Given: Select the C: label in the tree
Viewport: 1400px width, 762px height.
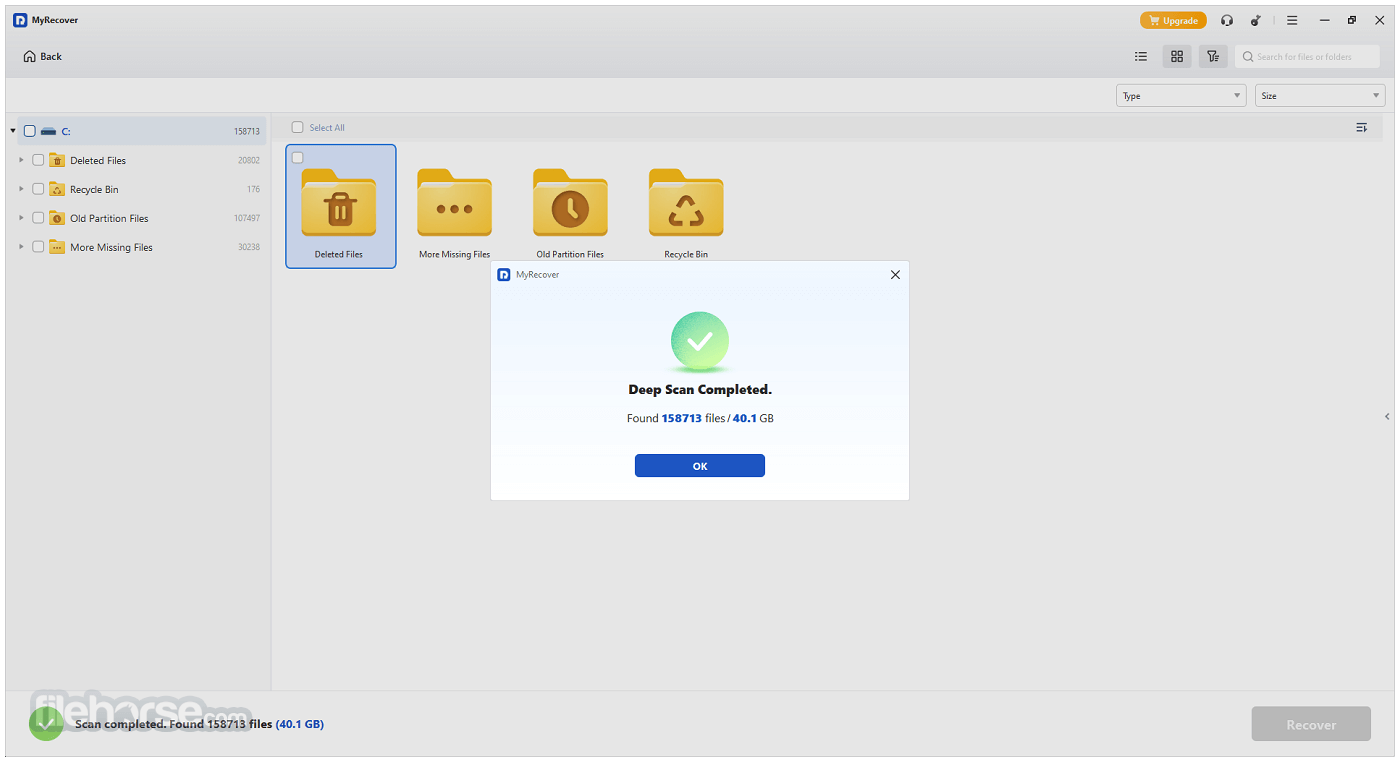Looking at the screenshot, I should [x=66, y=132].
